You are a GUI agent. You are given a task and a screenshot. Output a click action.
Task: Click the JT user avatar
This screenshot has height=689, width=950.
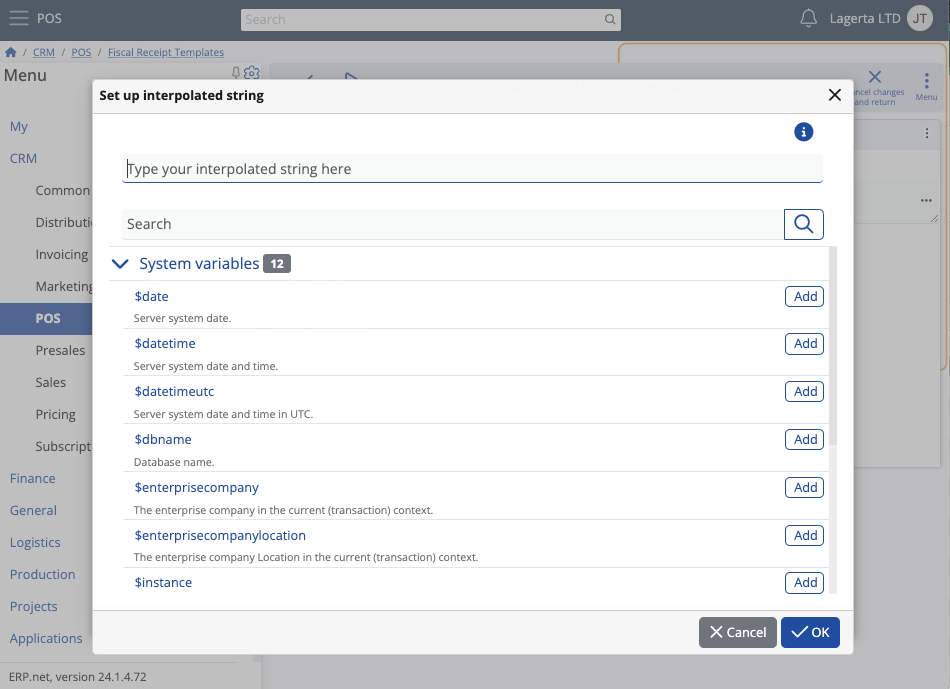[x=920, y=18]
